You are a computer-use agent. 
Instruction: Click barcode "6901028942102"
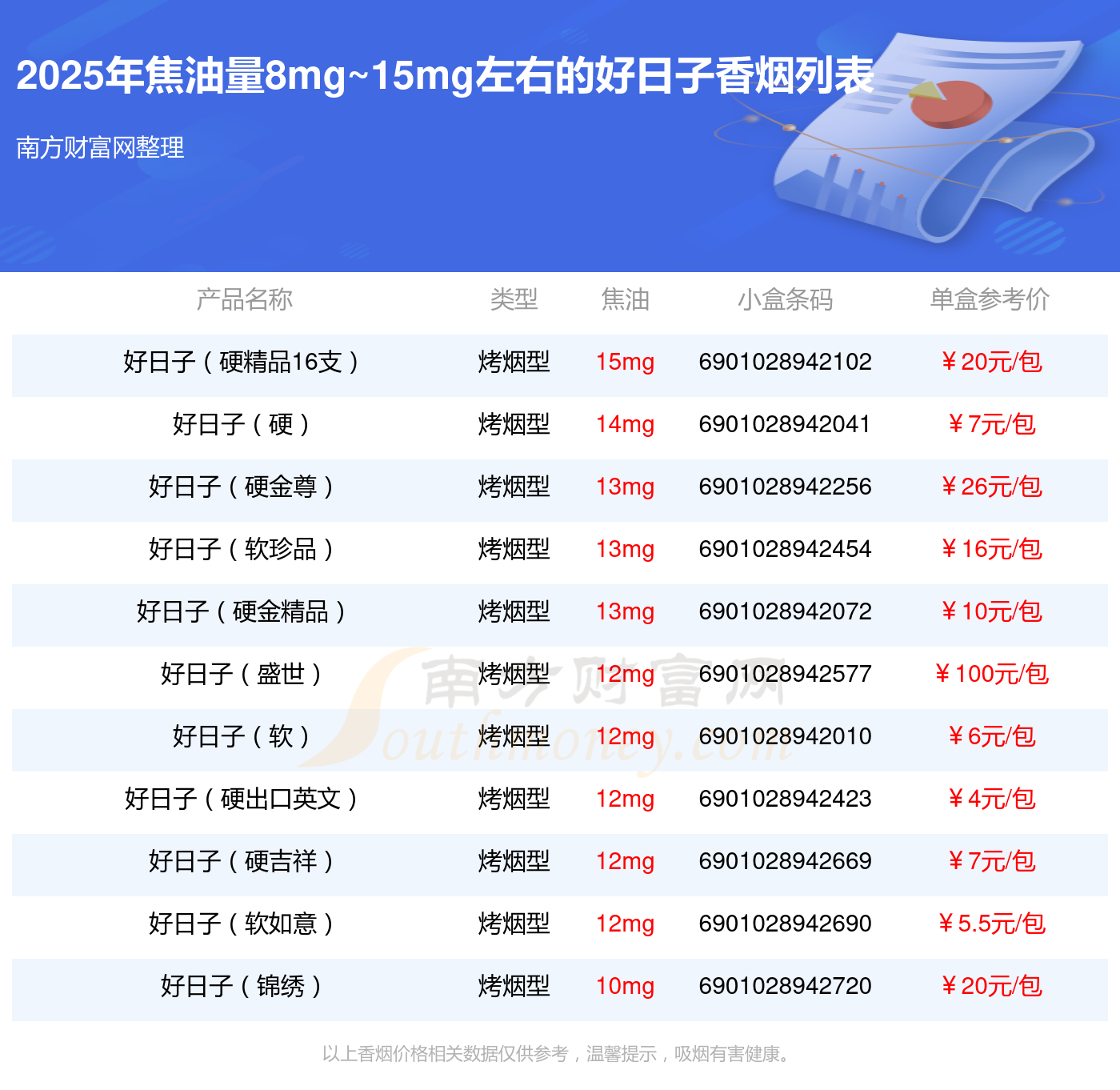785,362
